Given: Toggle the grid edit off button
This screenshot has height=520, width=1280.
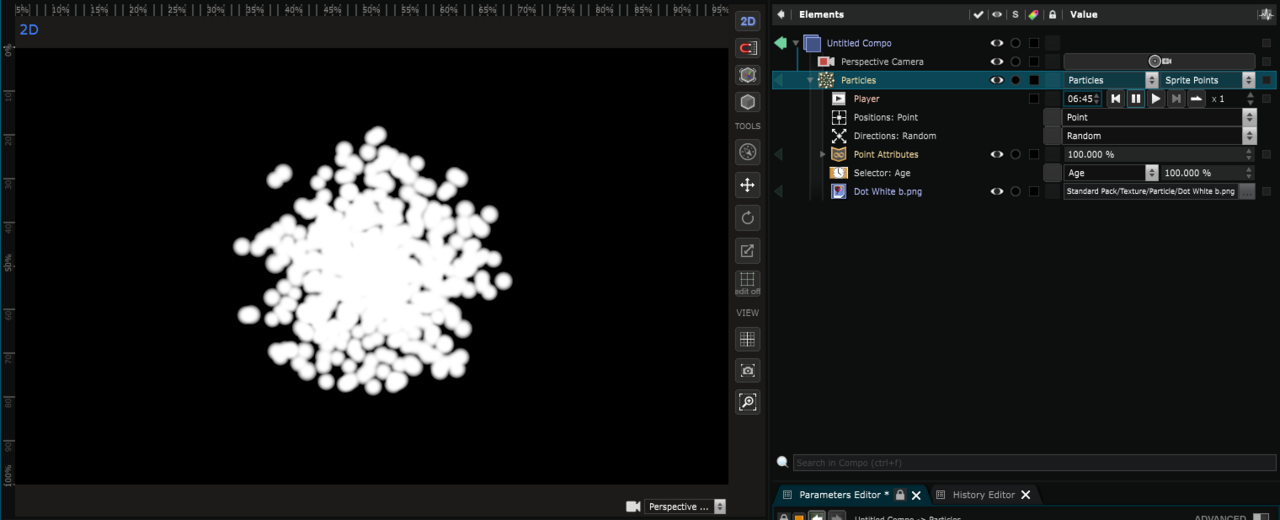Looking at the screenshot, I should (747, 283).
